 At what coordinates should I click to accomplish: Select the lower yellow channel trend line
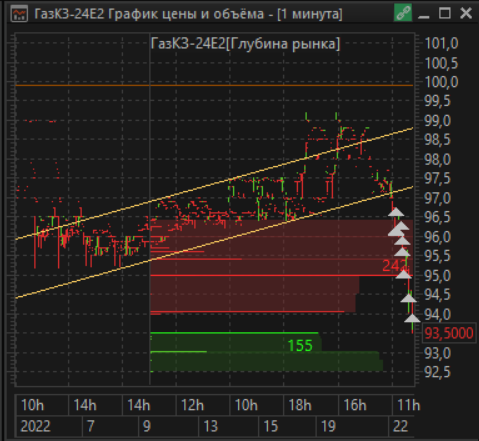pyautogui.click(x=214, y=242)
